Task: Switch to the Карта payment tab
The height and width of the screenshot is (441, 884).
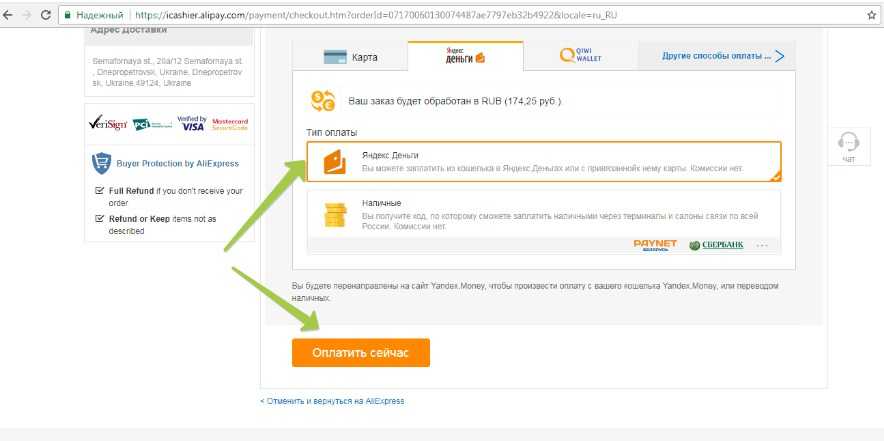Action: [350, 57]
